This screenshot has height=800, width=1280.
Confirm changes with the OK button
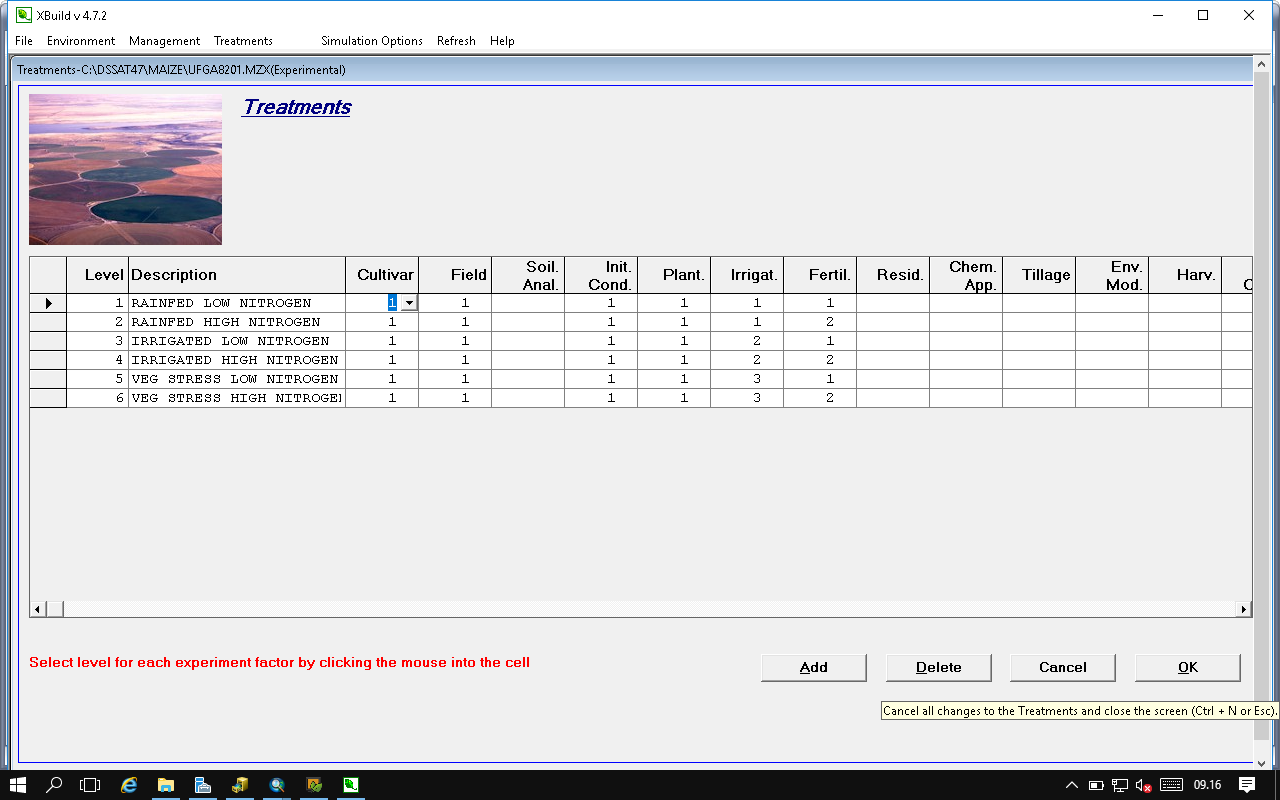click(x=1187, y=667)
